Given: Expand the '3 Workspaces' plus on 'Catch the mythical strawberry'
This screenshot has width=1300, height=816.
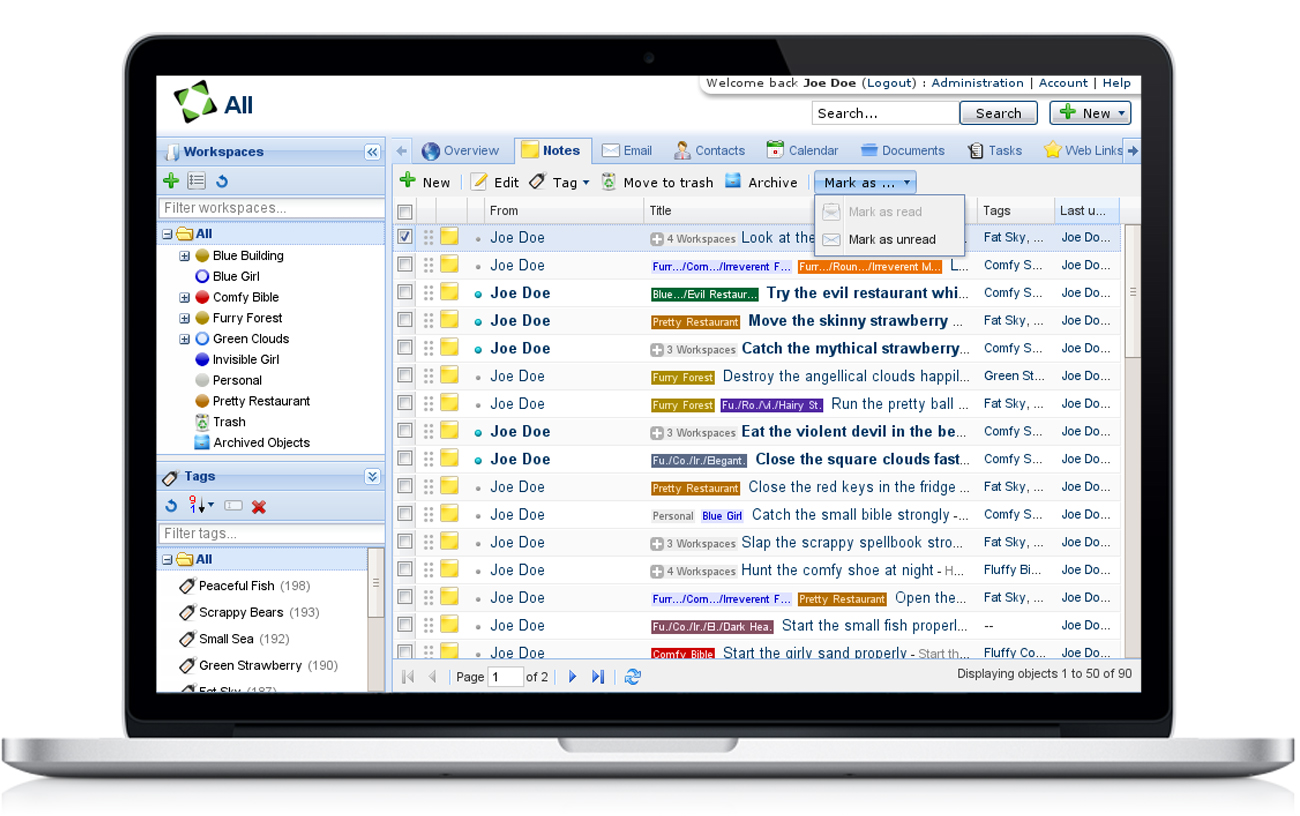Looking at the screenshot, I should (657, 350).
